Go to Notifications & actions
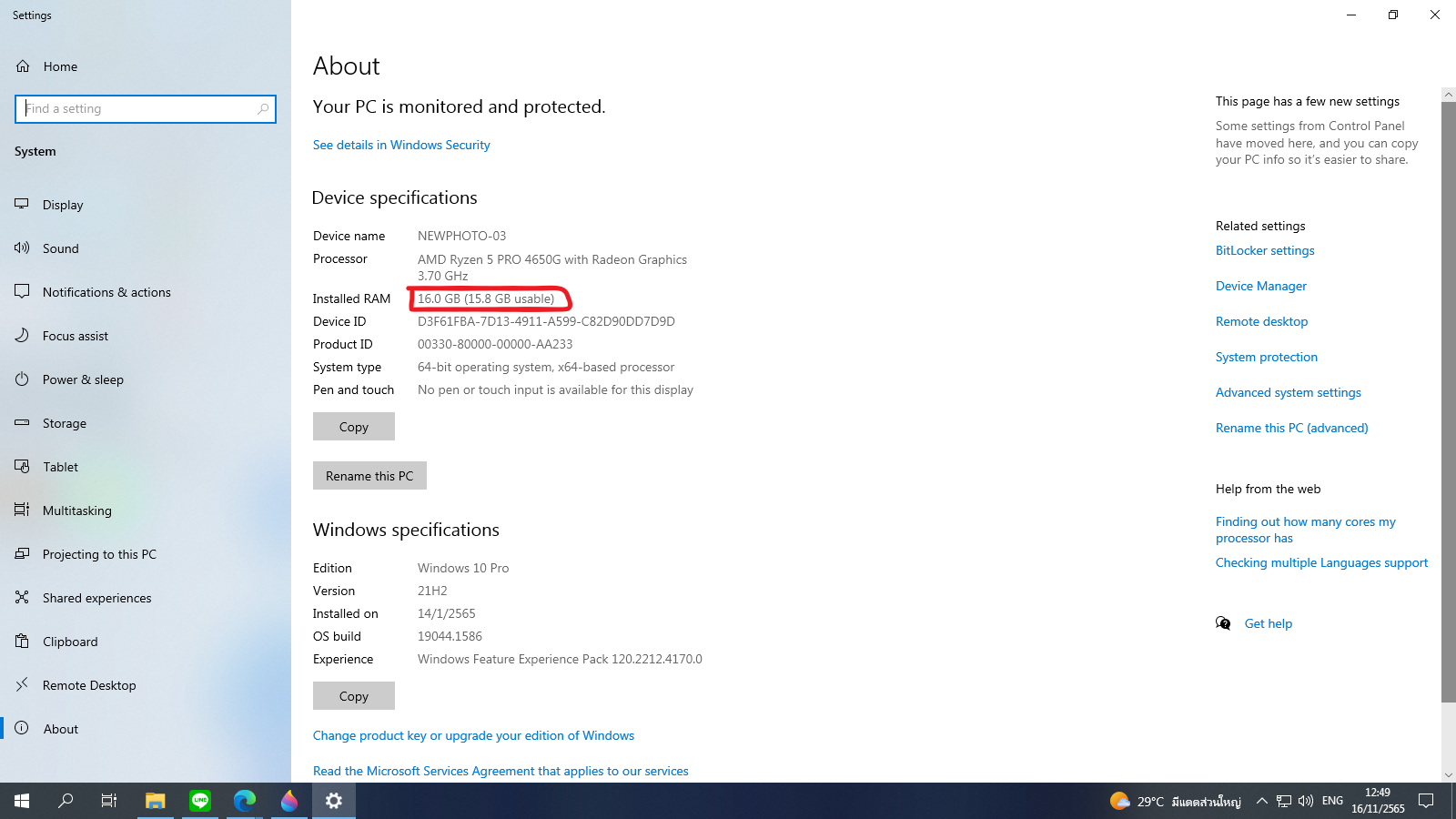Viewport: 1456px width, 819px height. click(106, 292)
